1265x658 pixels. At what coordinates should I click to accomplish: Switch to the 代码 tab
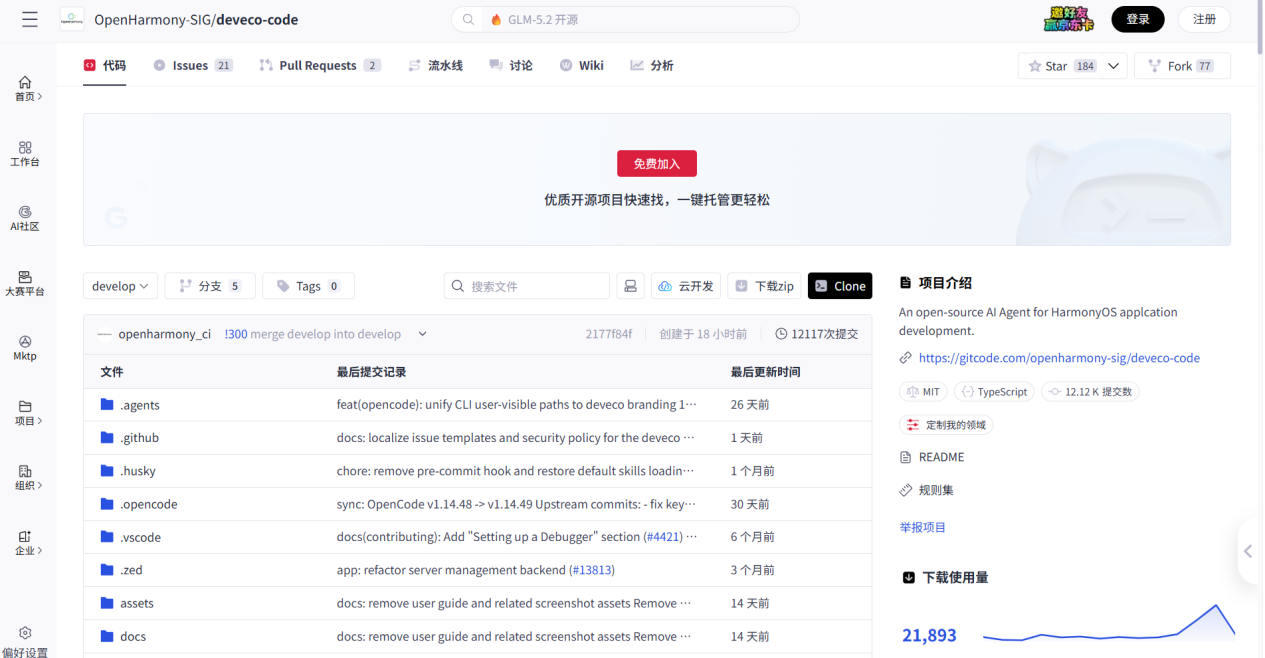pos(105,65)
